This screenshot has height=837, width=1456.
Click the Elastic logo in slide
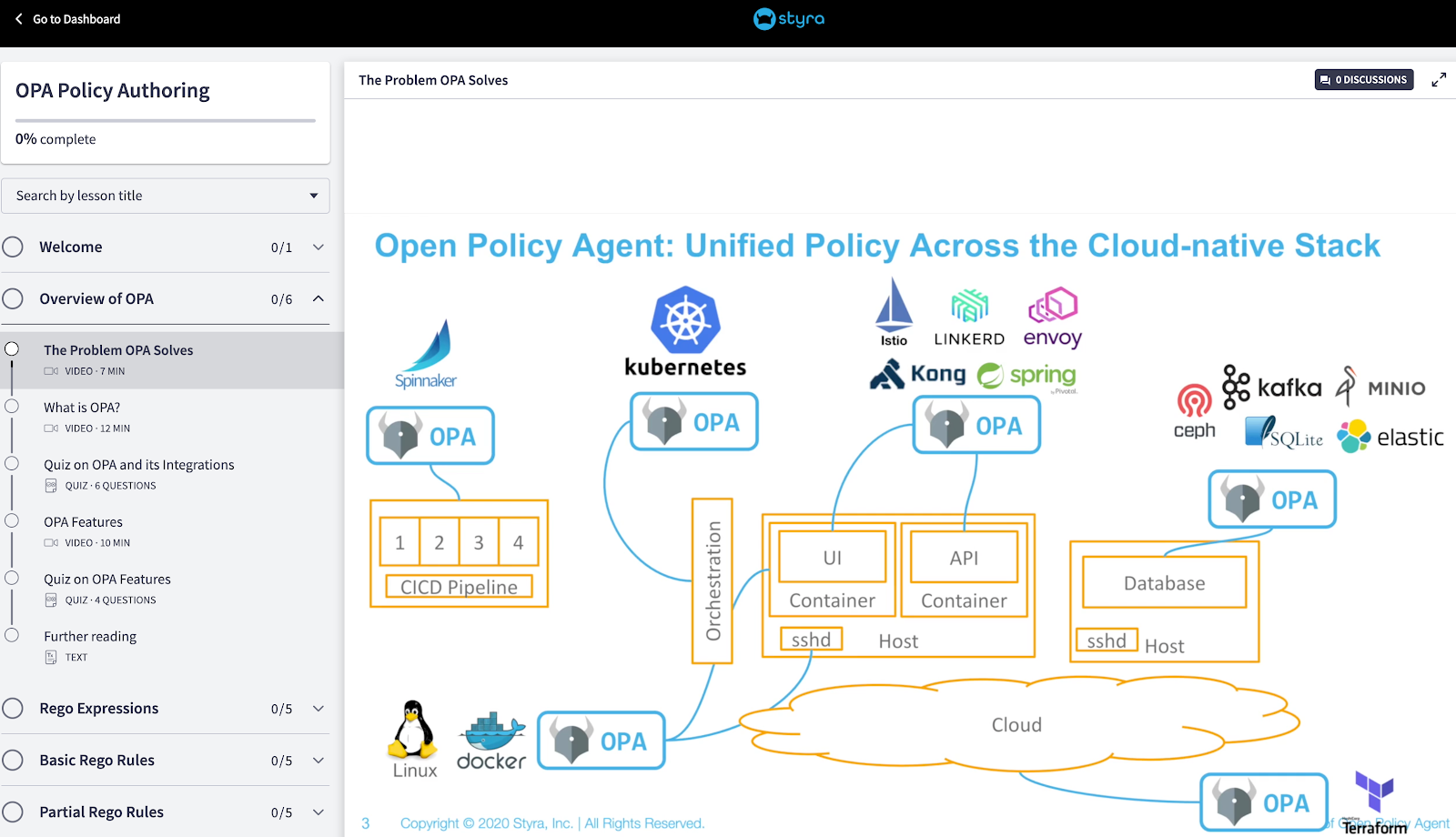pos(1390,437)
